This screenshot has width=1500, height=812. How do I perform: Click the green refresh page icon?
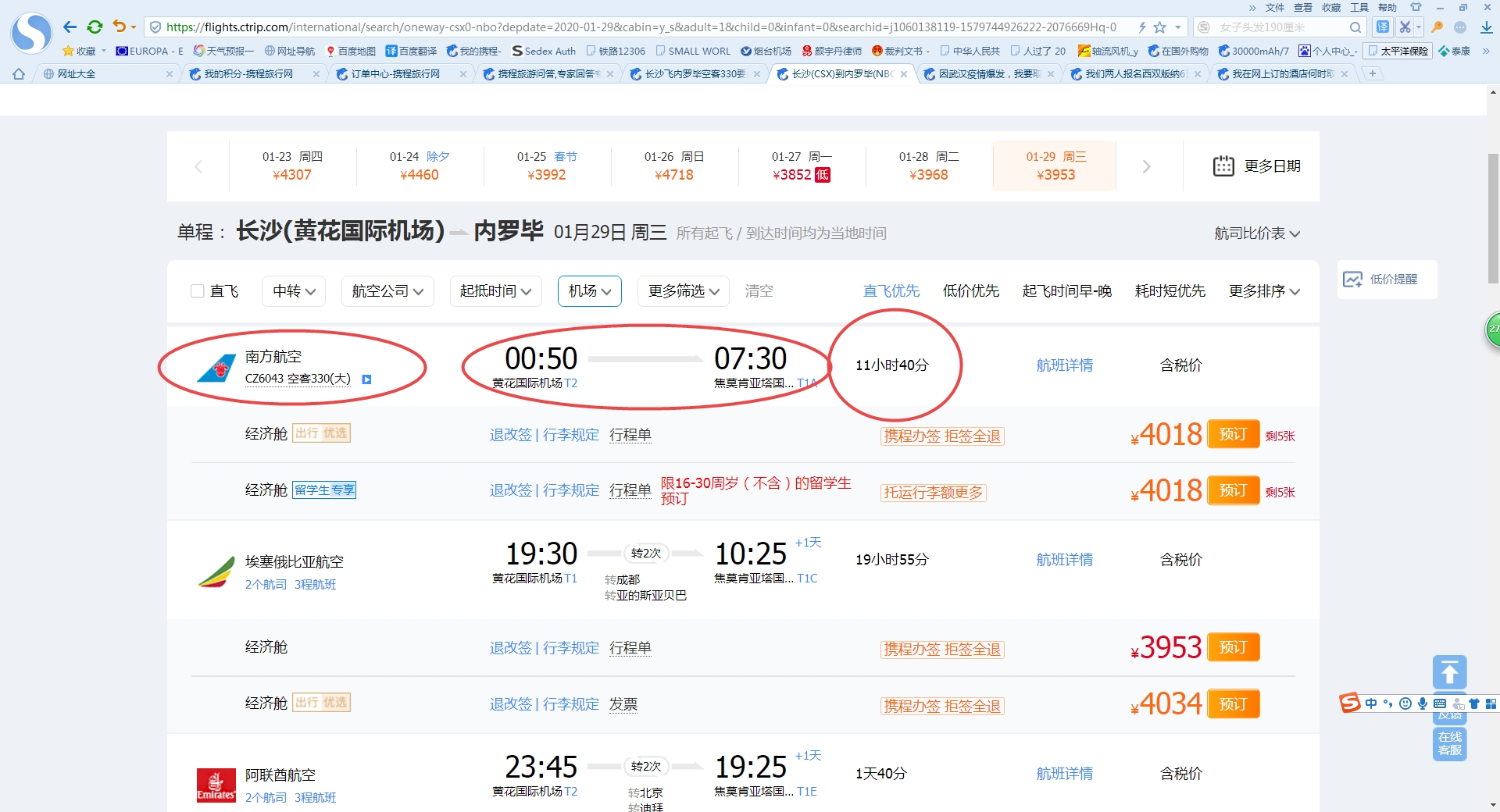click(x=95, y=27)
